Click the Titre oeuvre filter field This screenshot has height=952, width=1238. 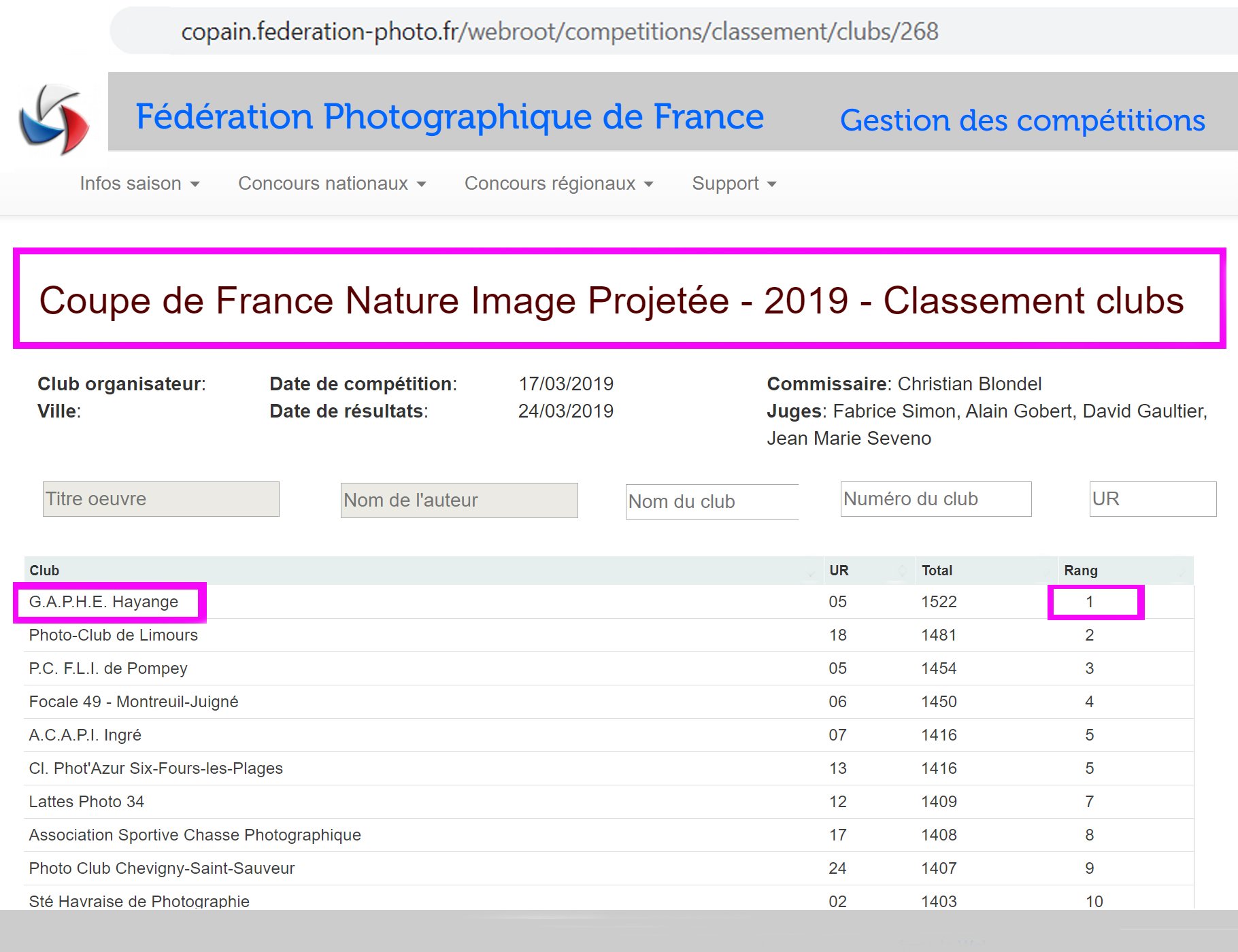(x=161, y=499)
